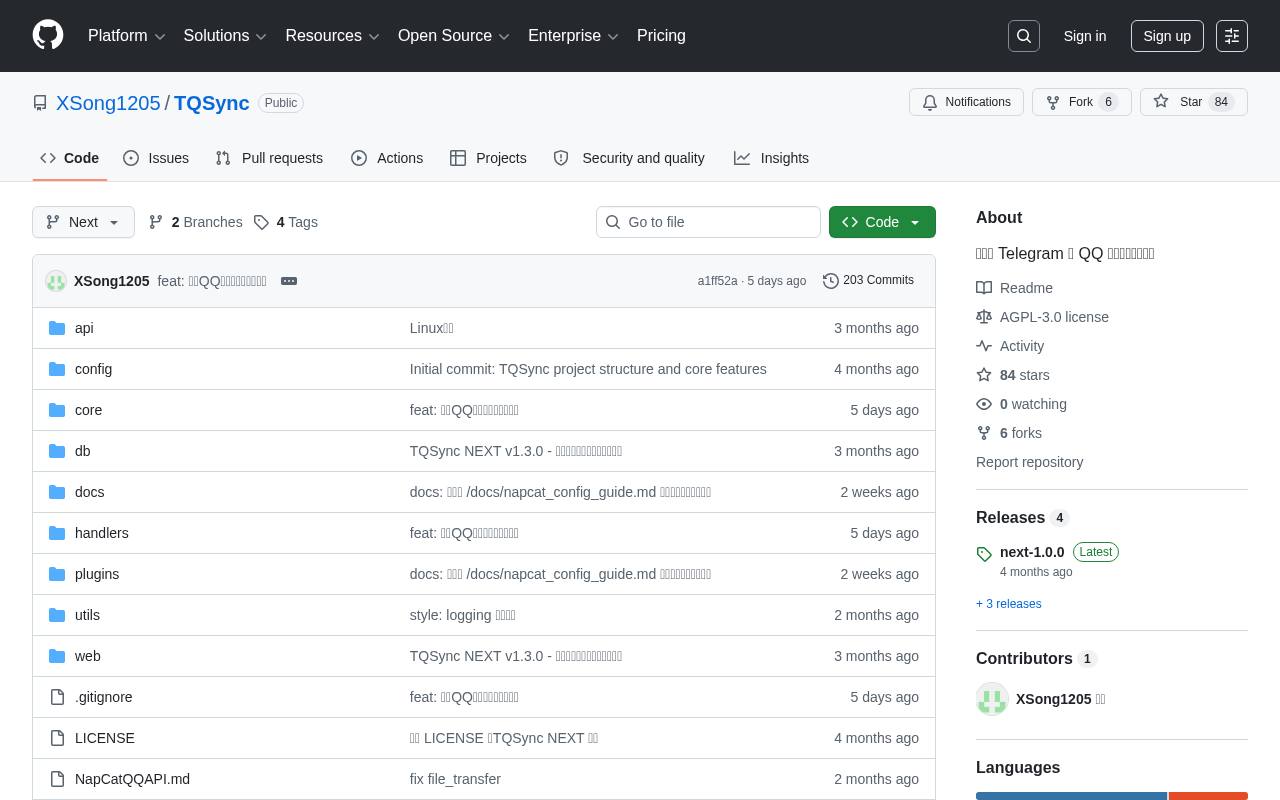The height and width of the screenshot is (800, 1280).
Task: Open the 6 forks link in About
Action: tap(1009, 433)
